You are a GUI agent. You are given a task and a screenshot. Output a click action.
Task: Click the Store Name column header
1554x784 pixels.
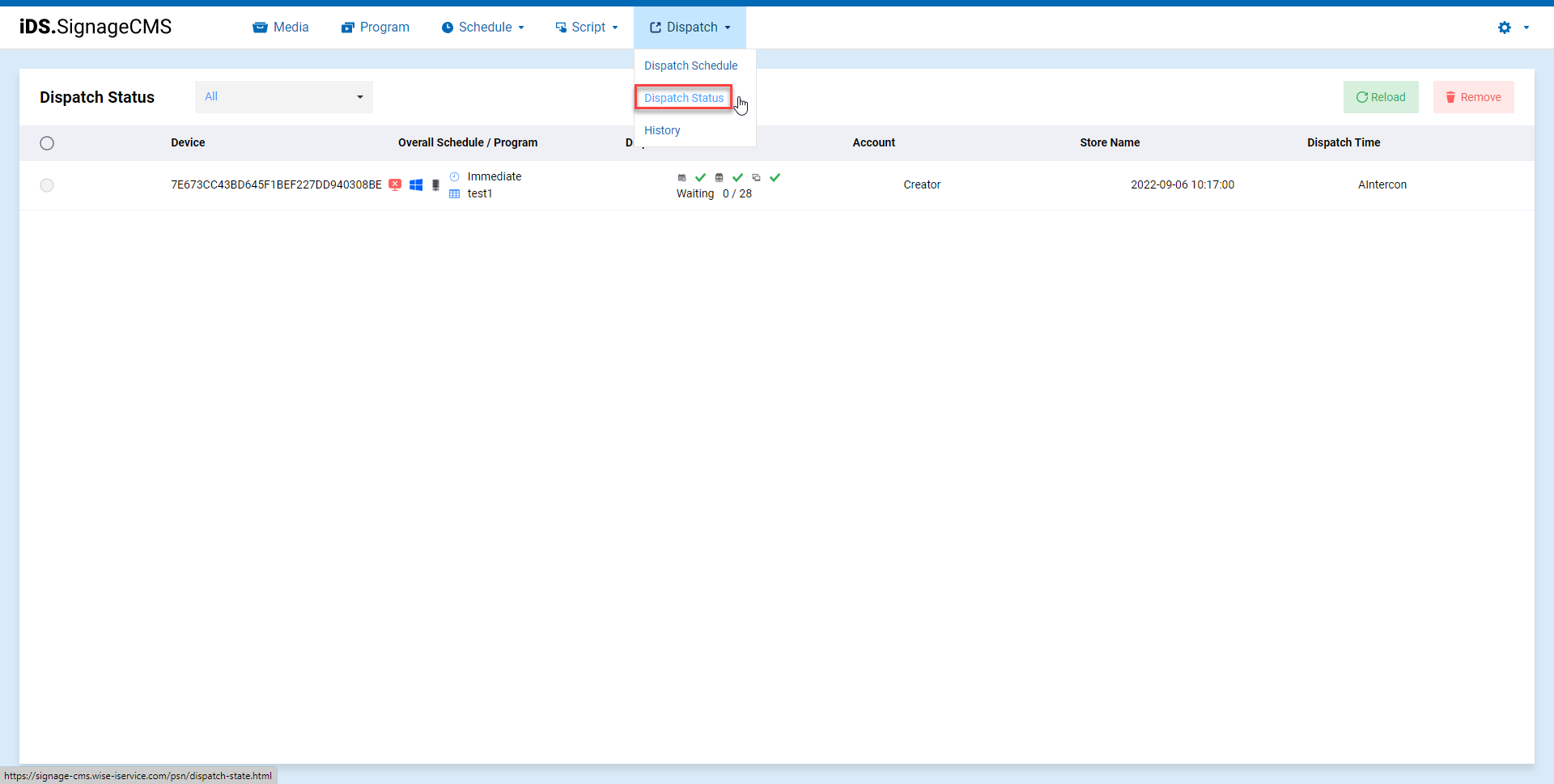click(1110, 142)
